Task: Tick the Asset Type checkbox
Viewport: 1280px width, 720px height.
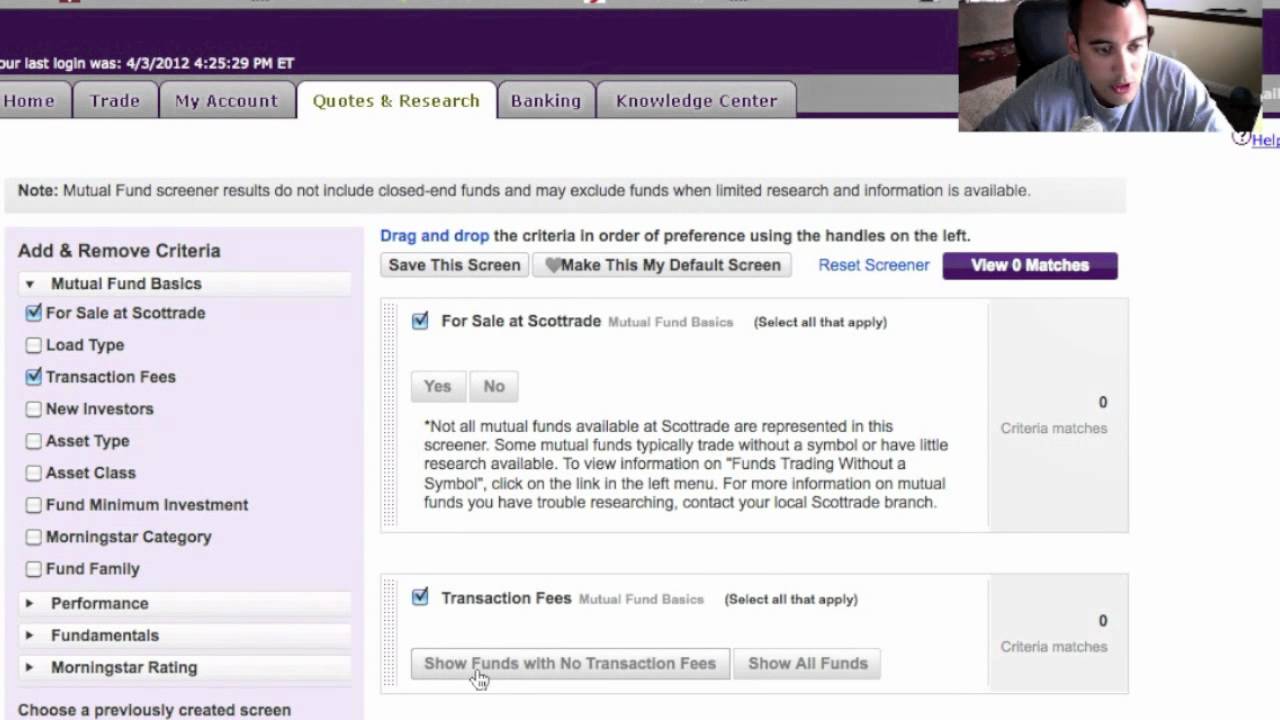Action: tap(34, 441)
